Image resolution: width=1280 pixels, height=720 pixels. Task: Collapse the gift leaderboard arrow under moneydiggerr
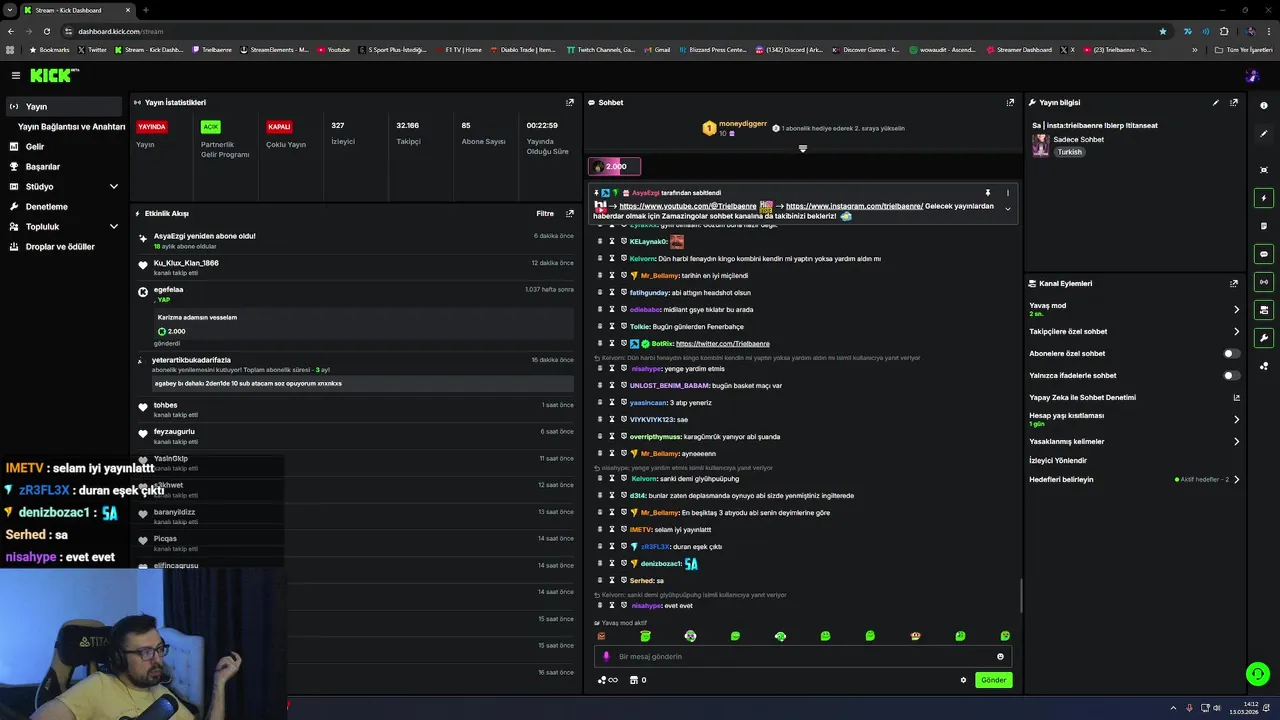(x=802, y=148)
